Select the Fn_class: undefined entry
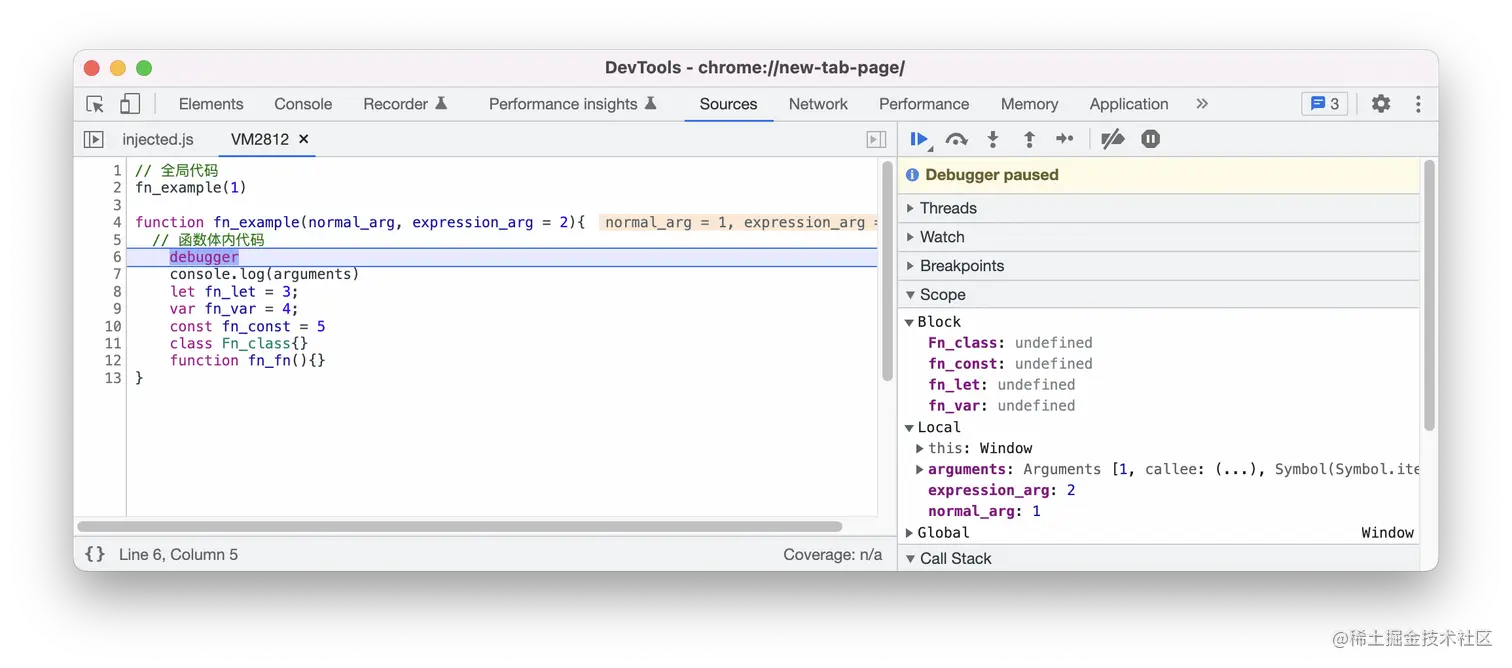1512x668 pixels. pos(1010,343)
